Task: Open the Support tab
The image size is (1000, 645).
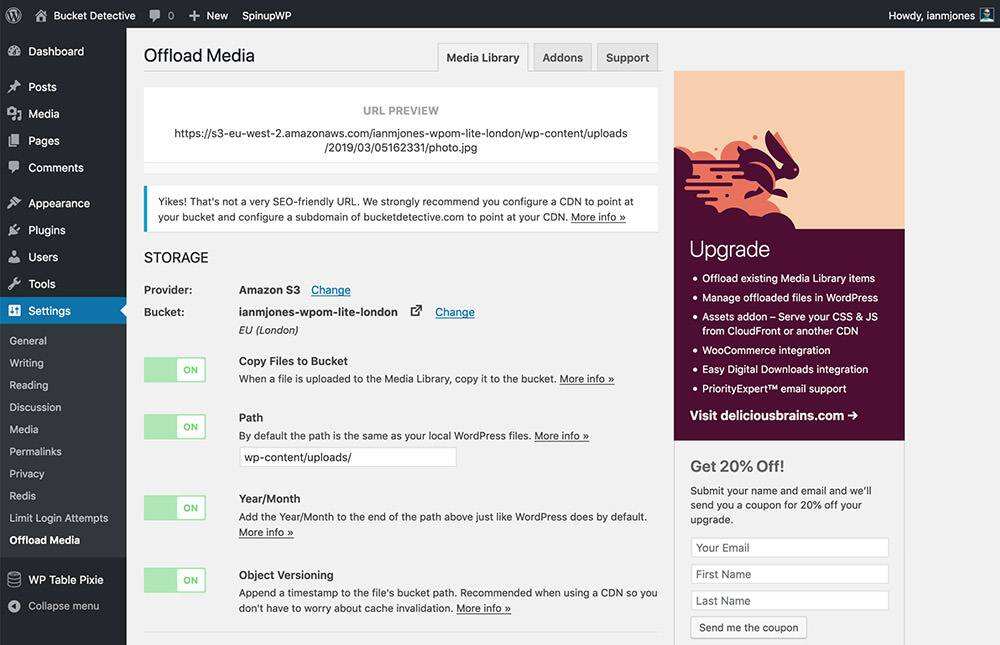Action: pyautogui.click(x=627, y=58)
